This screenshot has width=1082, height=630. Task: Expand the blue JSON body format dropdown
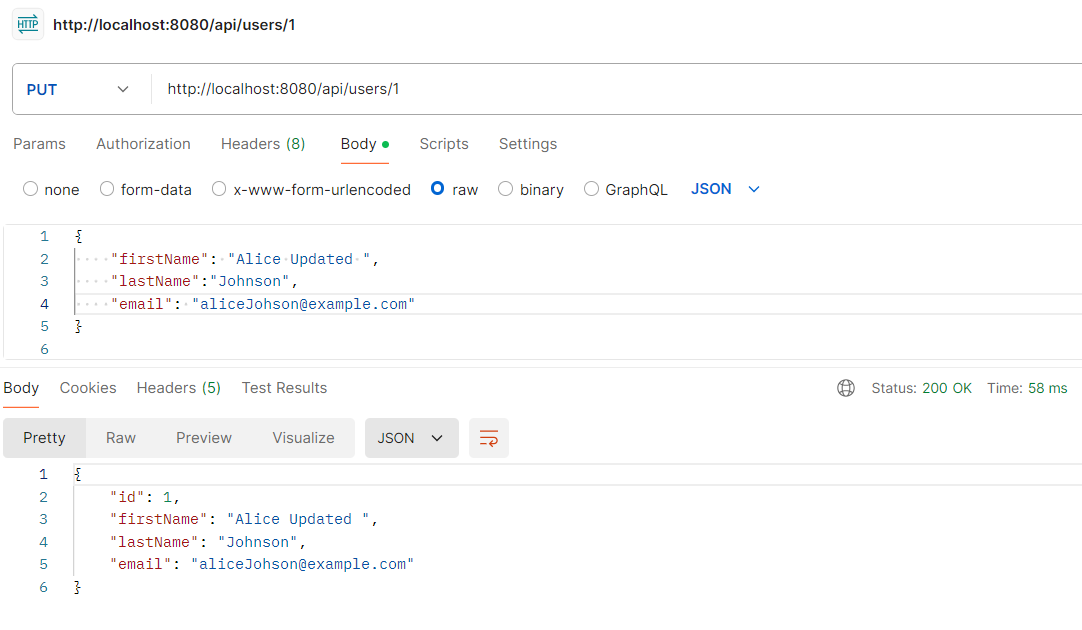tap(725, 189)
